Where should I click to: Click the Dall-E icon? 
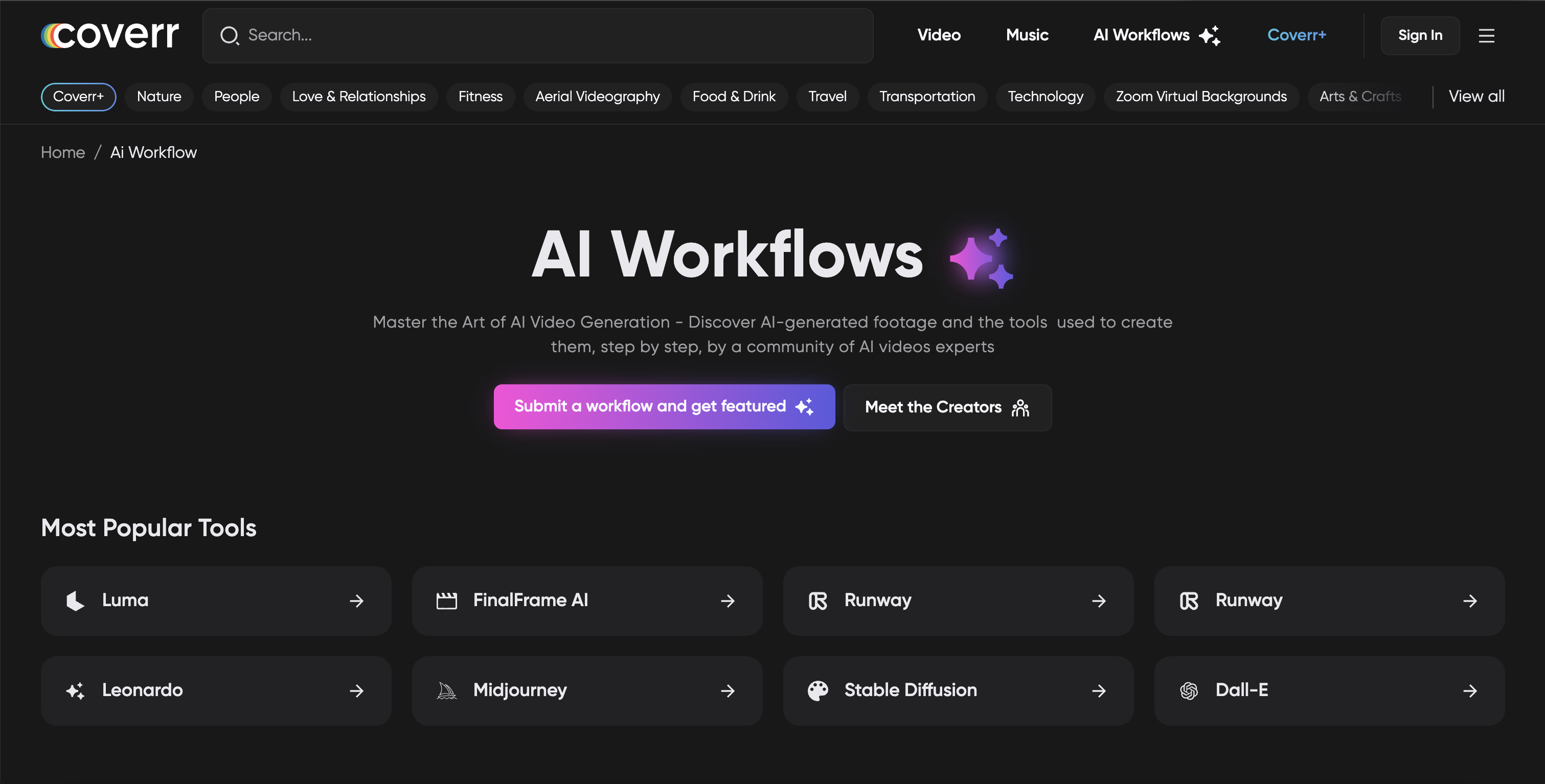click(1190, 690)
